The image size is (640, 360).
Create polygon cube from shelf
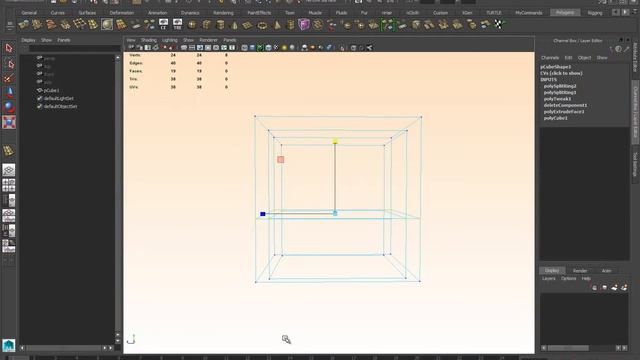(207, 25)
